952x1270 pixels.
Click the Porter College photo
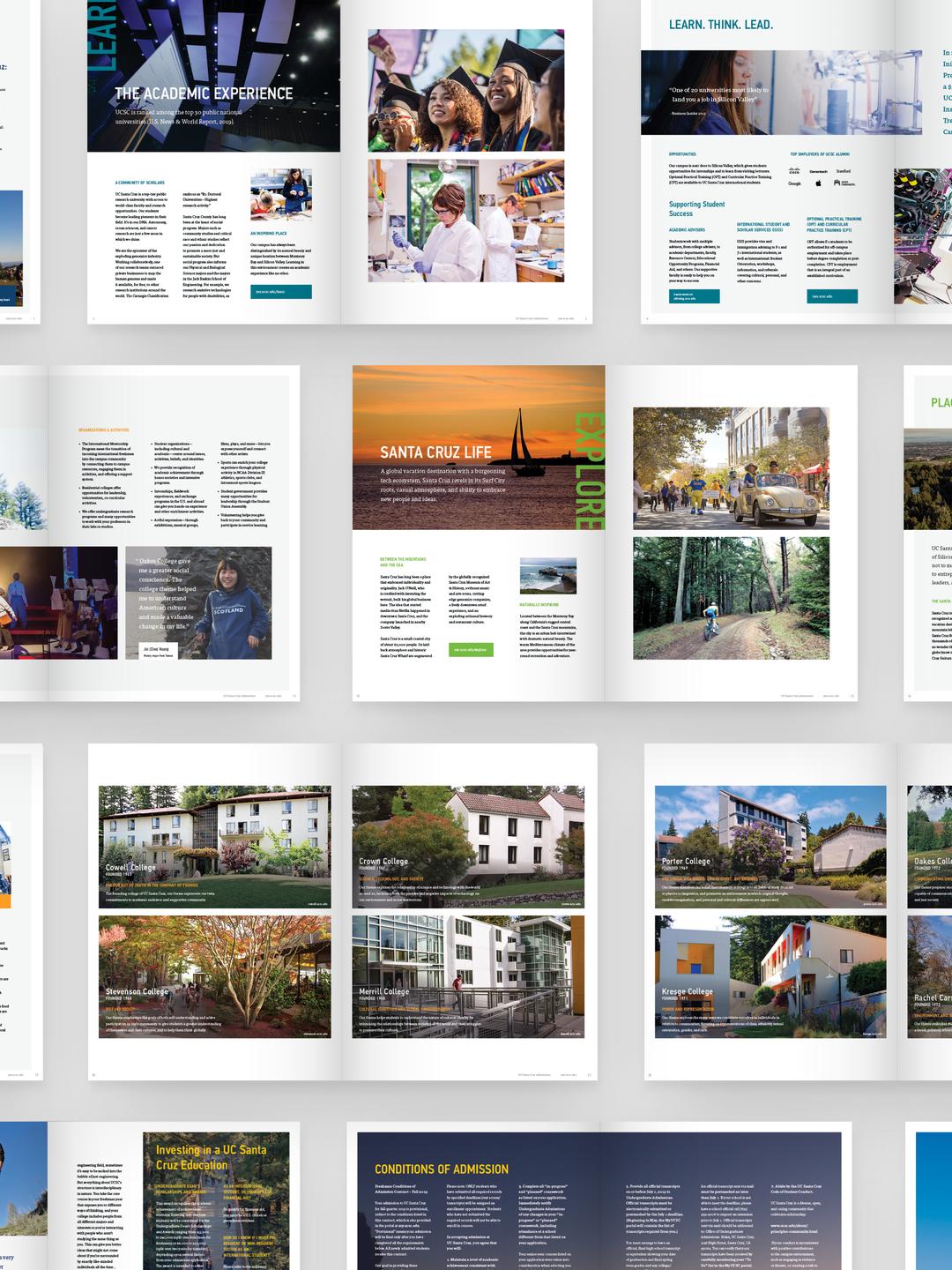770,847
